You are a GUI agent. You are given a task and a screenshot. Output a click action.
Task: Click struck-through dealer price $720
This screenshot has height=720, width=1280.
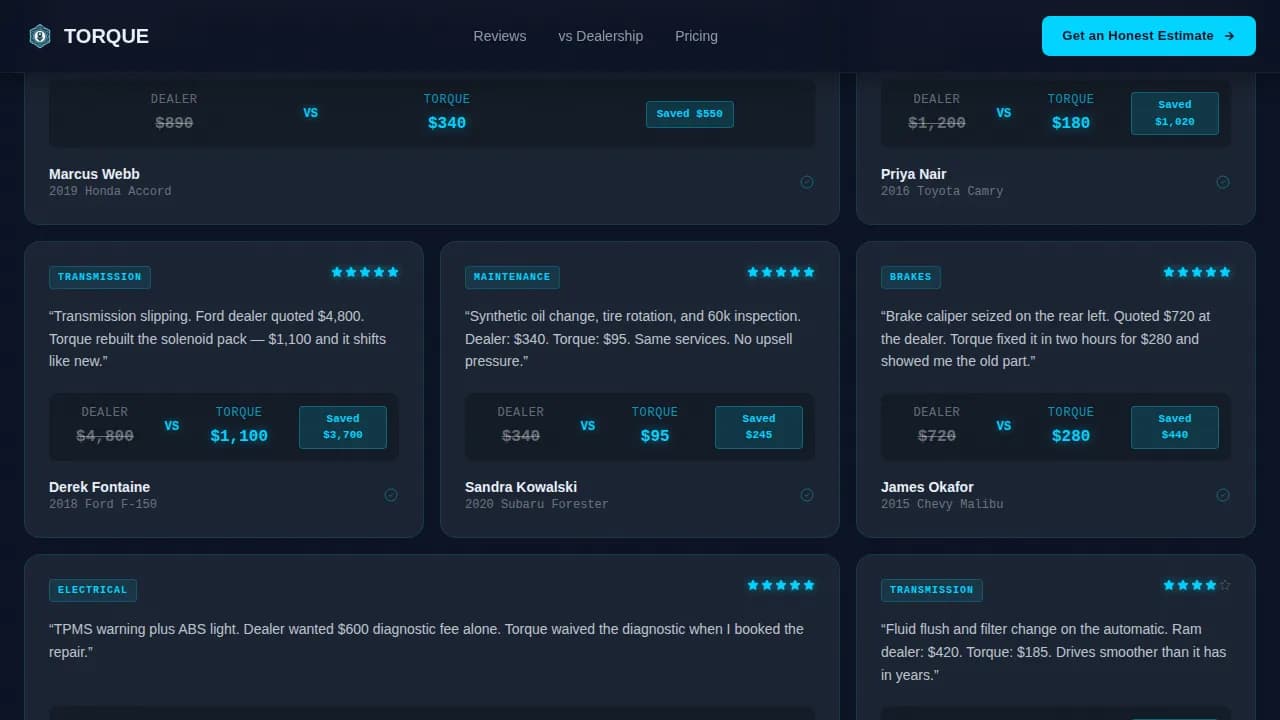[937, 436]
